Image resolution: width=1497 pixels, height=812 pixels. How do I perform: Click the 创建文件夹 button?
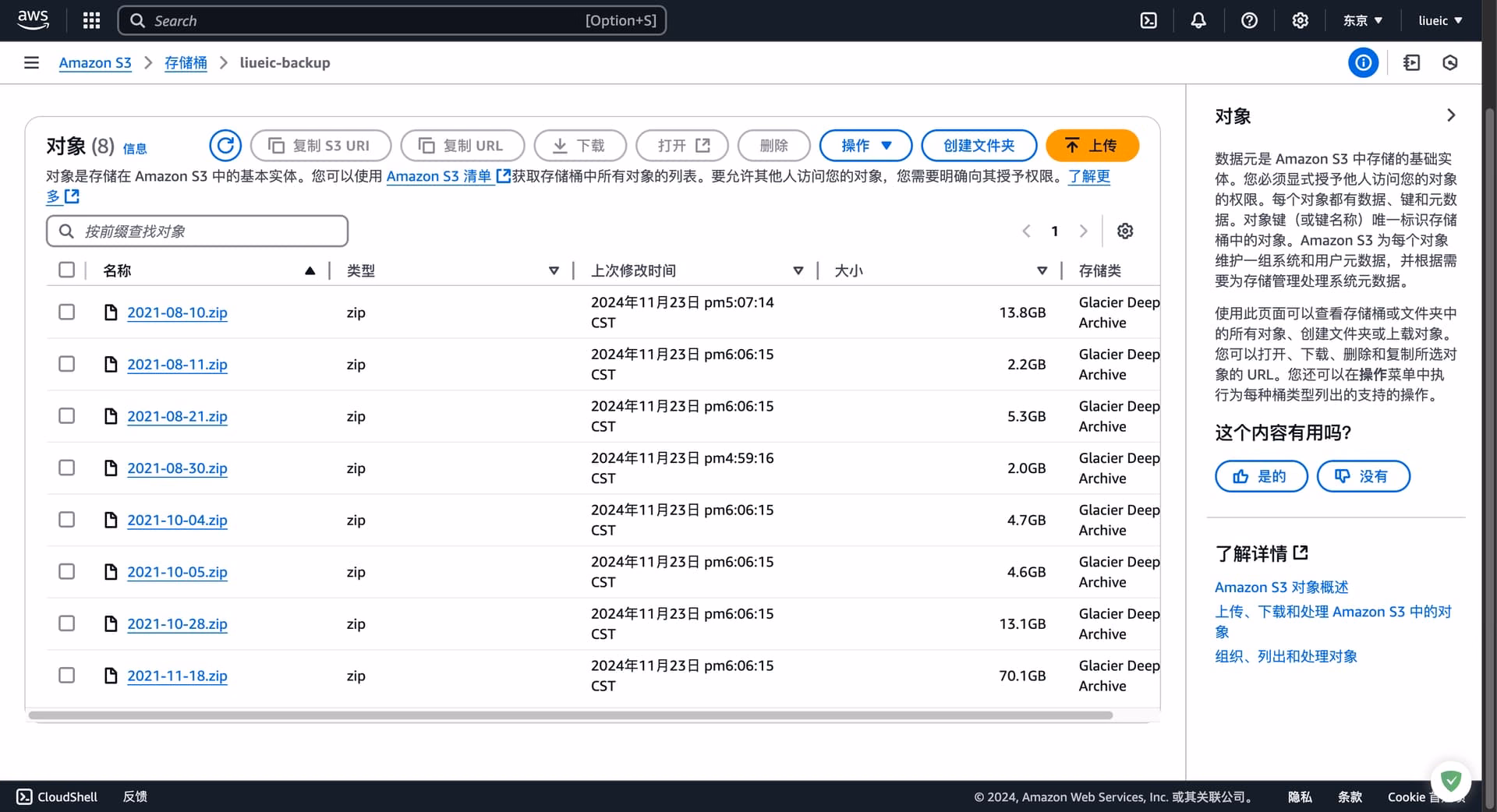pyautogui.click(x=979, y=145)
